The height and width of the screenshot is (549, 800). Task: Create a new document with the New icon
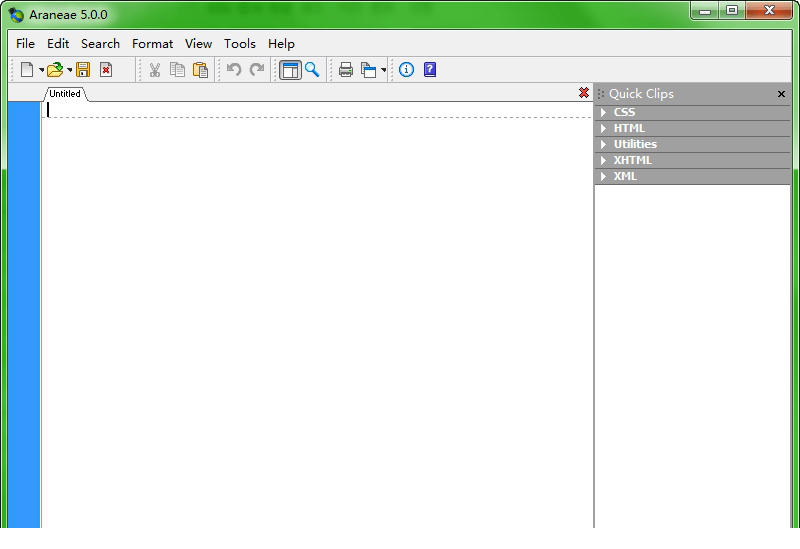27,70
